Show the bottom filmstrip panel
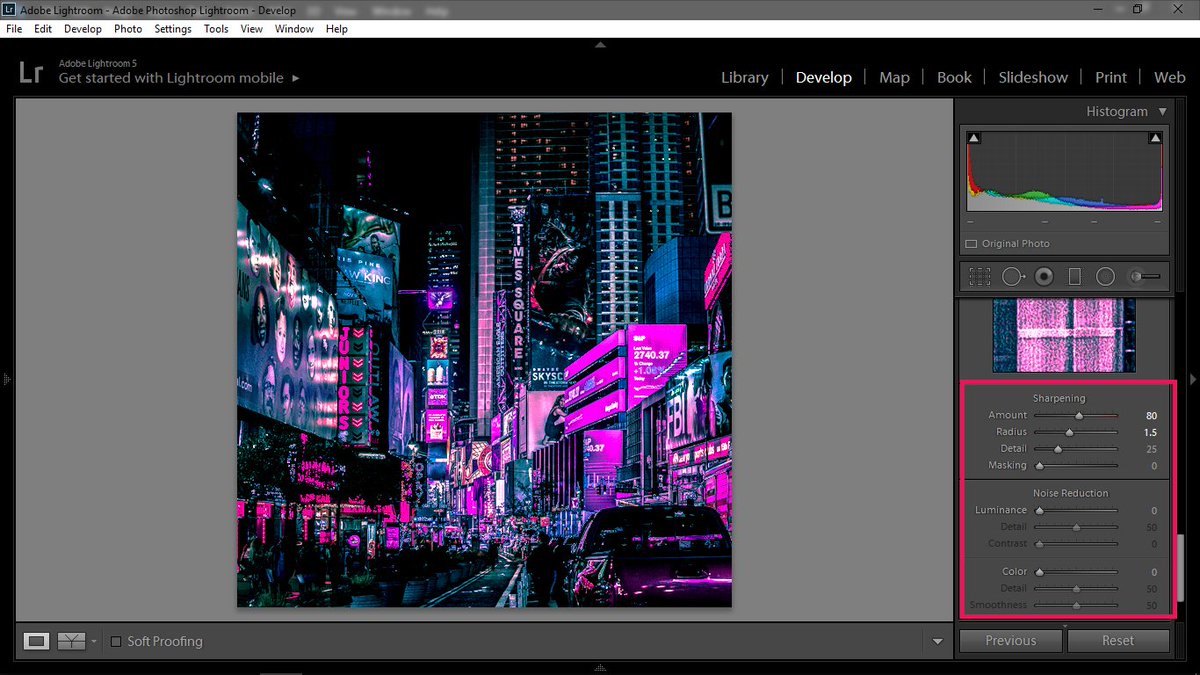This screenshot has height=675, width=1200. (600, 667)
